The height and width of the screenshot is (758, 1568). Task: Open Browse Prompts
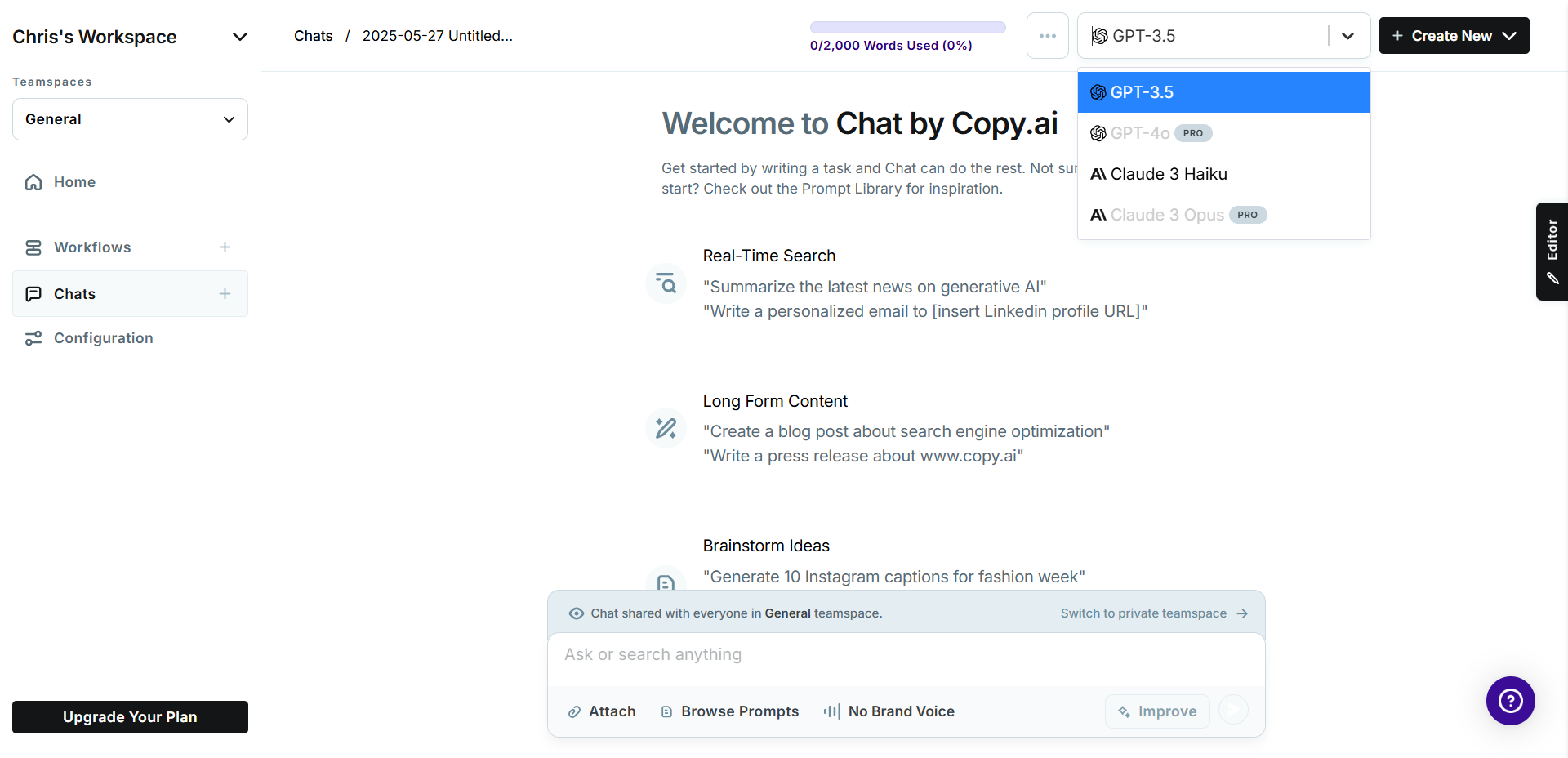(x=729, y=711)
